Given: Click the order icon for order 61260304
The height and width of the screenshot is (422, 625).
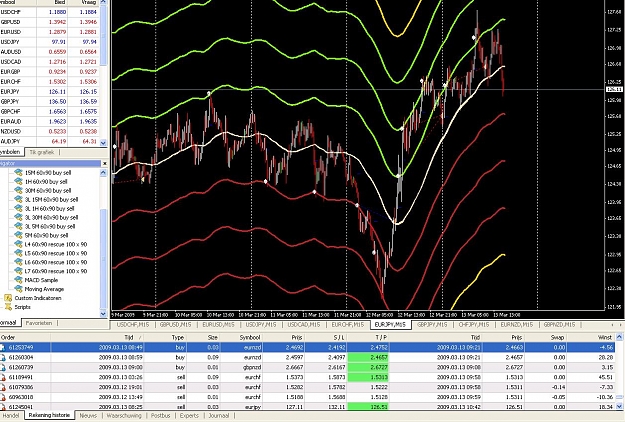Looking at the screenshot, I should pos(3,357).
